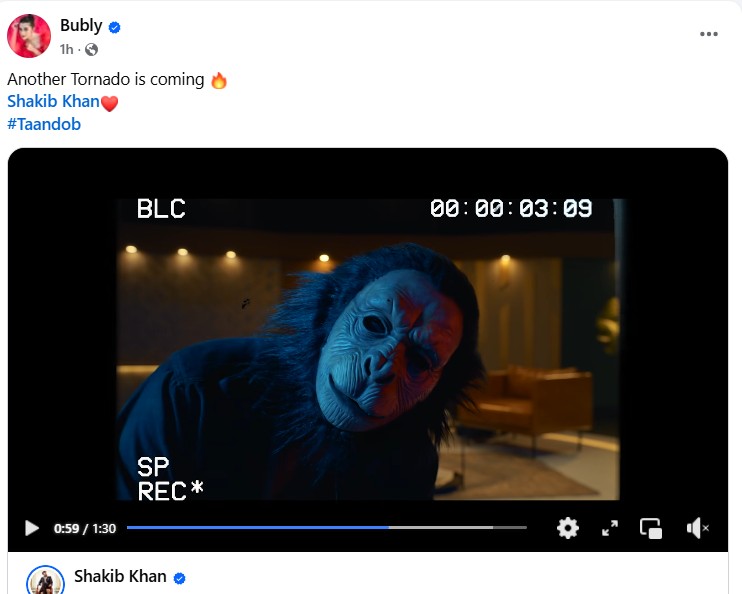Play the video

point(32,528)
